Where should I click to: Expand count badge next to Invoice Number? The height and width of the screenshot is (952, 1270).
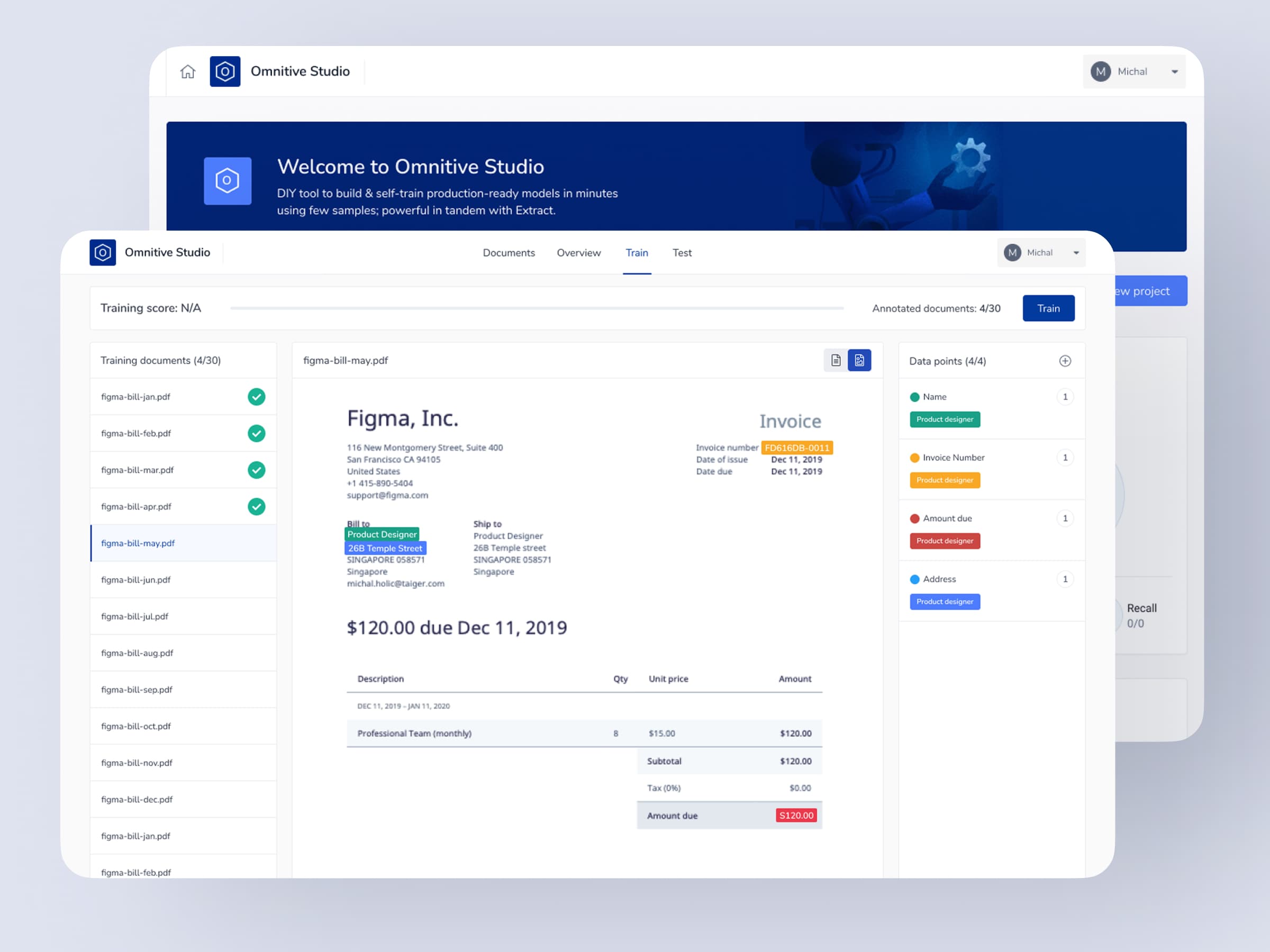[x=1066, y=457]
